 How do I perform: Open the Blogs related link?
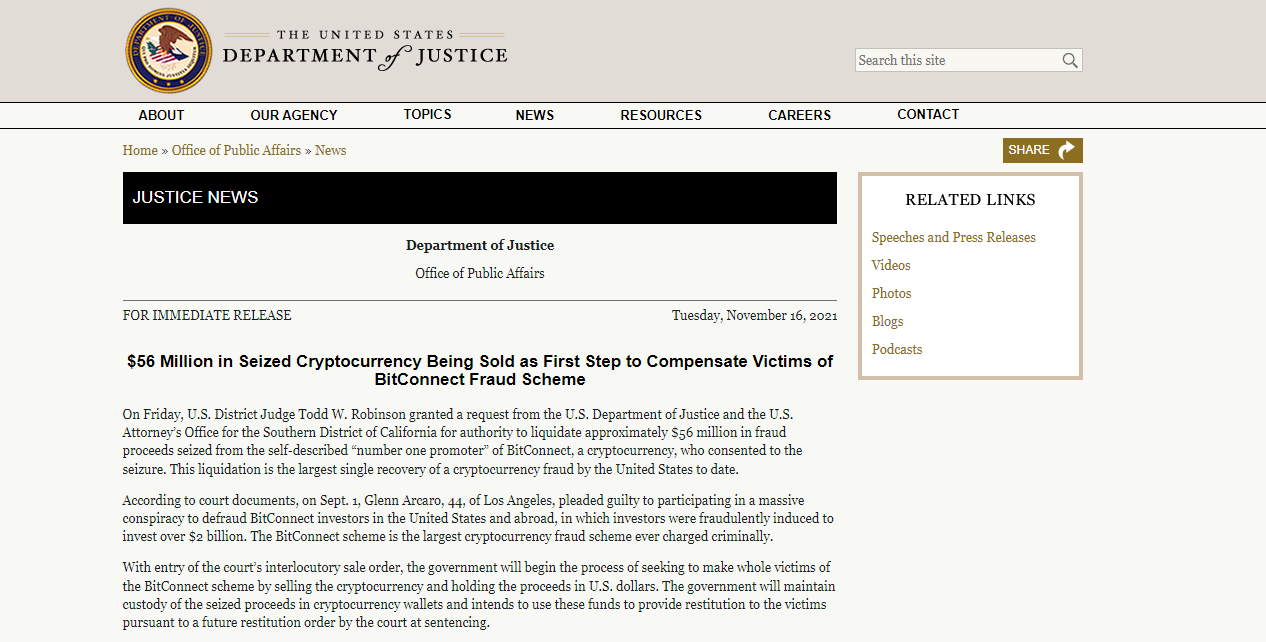pos(888,321)
